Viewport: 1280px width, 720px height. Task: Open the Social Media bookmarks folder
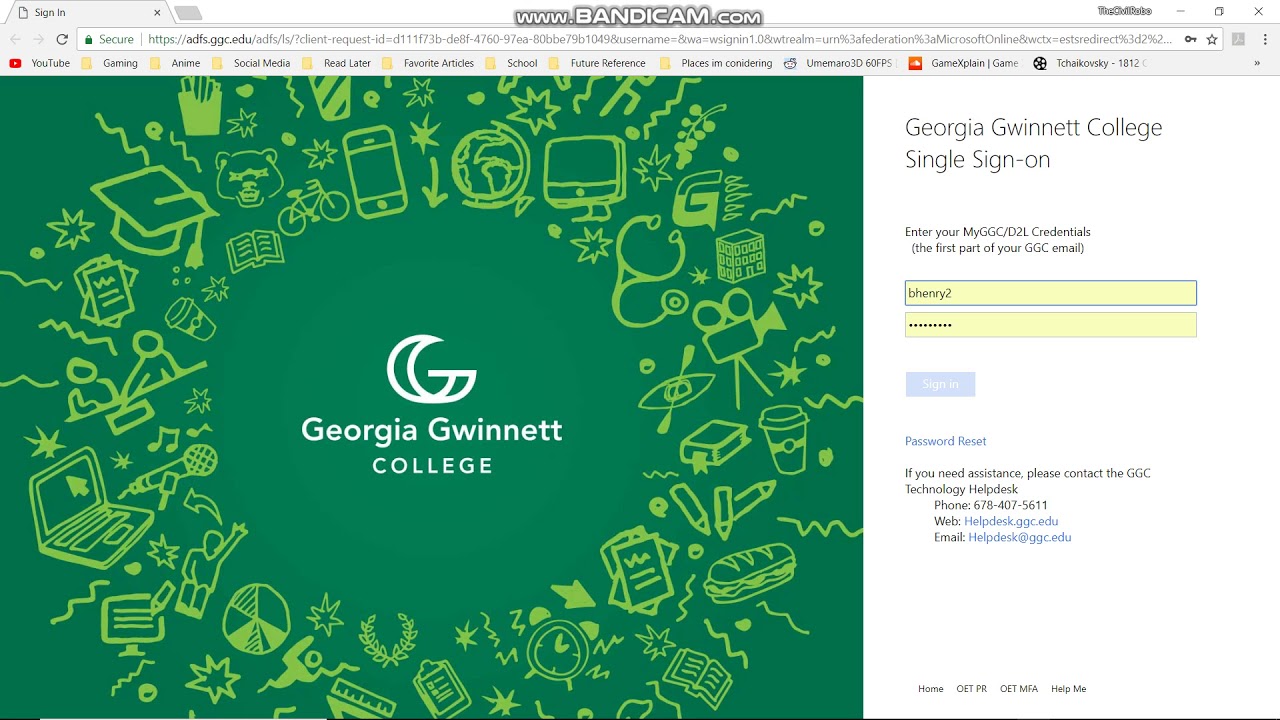pos(251,63)
